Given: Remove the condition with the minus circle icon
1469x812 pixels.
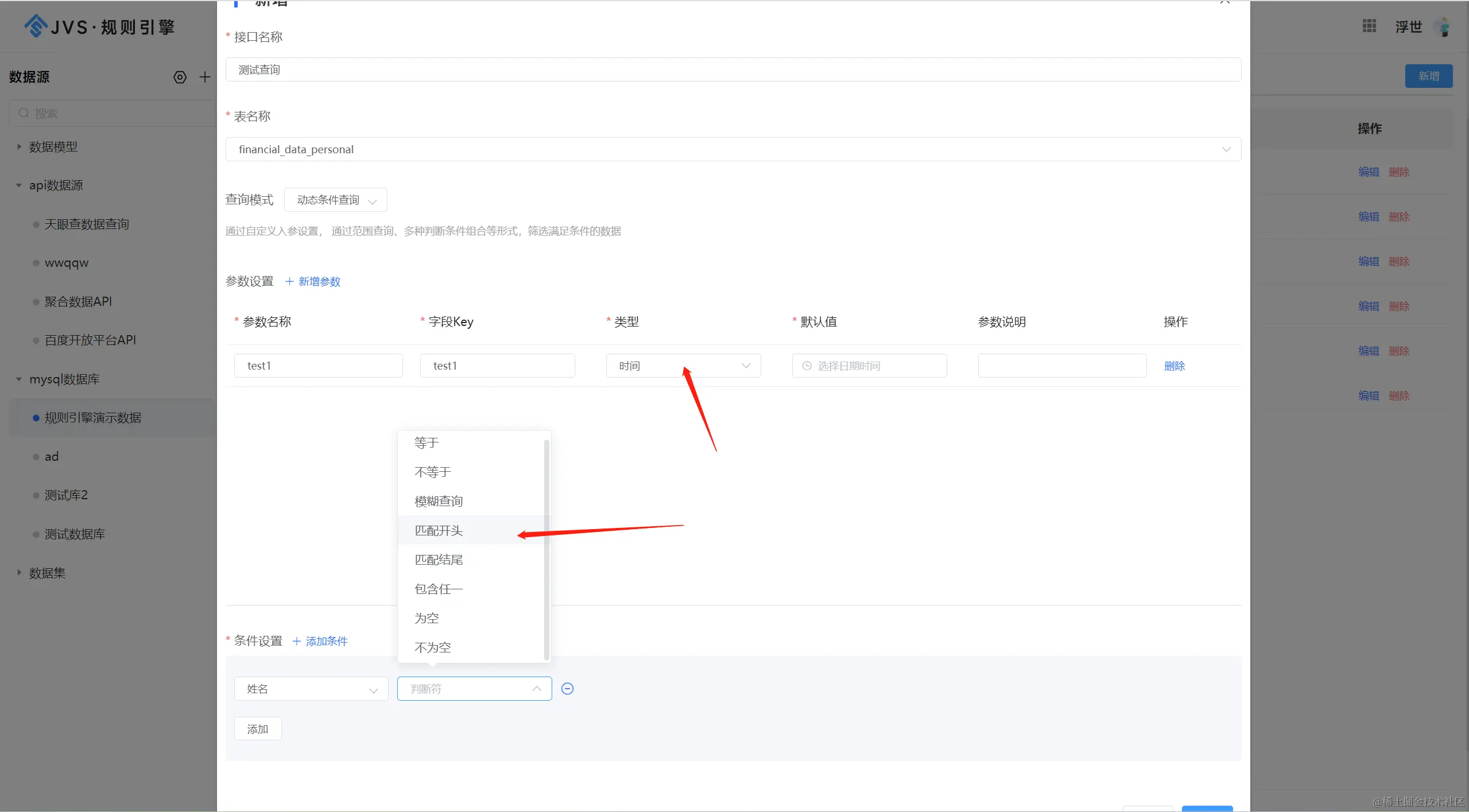Looking at the screenshot, I should pos(567,689).
